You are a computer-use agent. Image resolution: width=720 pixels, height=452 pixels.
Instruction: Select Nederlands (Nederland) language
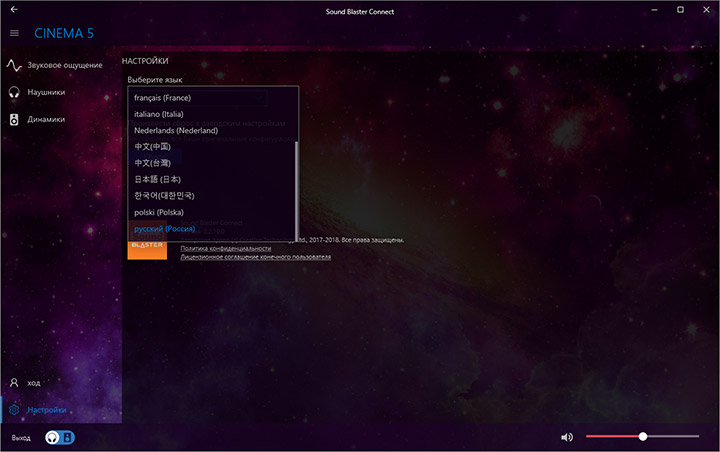(x=213, y=130)
